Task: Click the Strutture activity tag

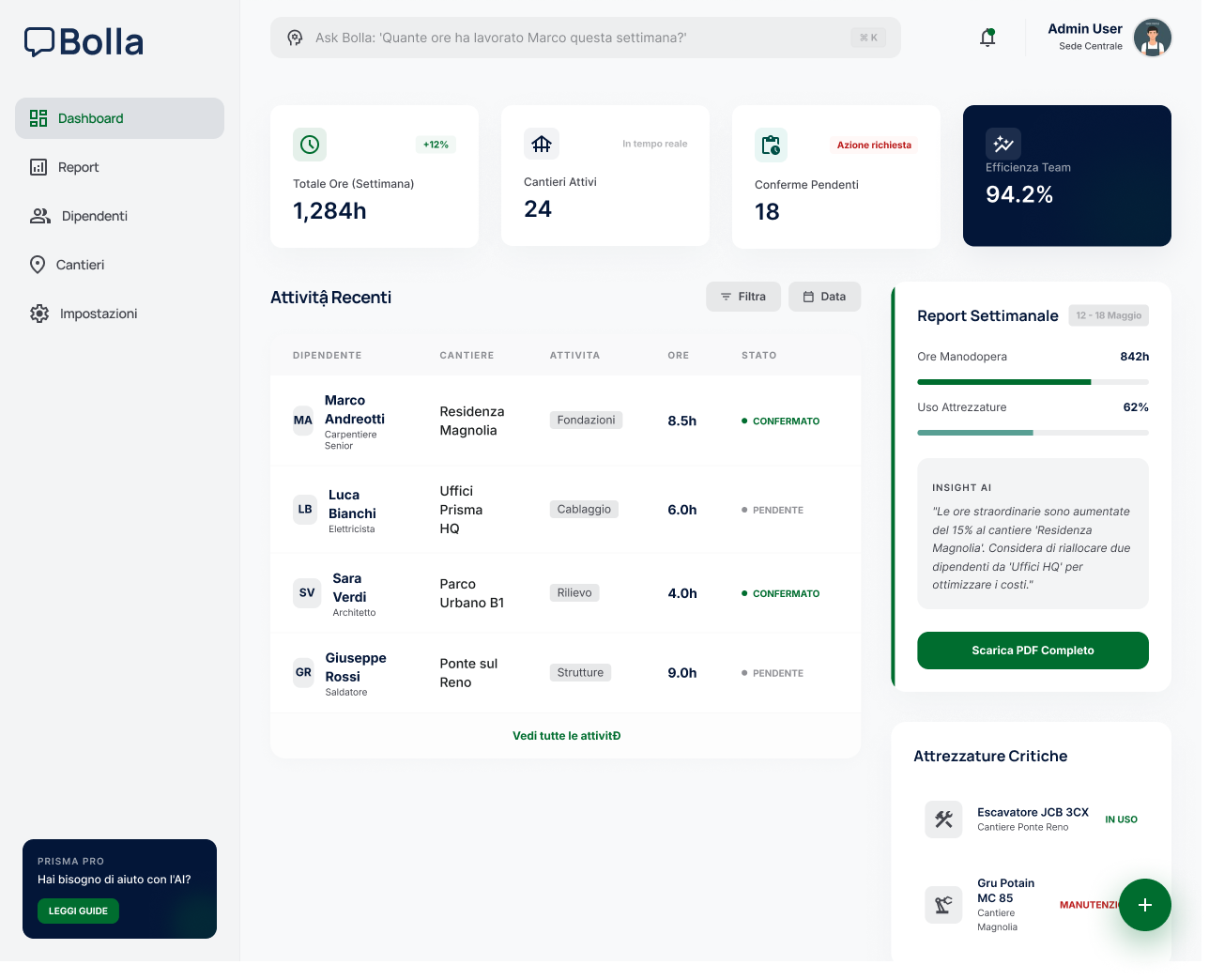Action: 580,673
